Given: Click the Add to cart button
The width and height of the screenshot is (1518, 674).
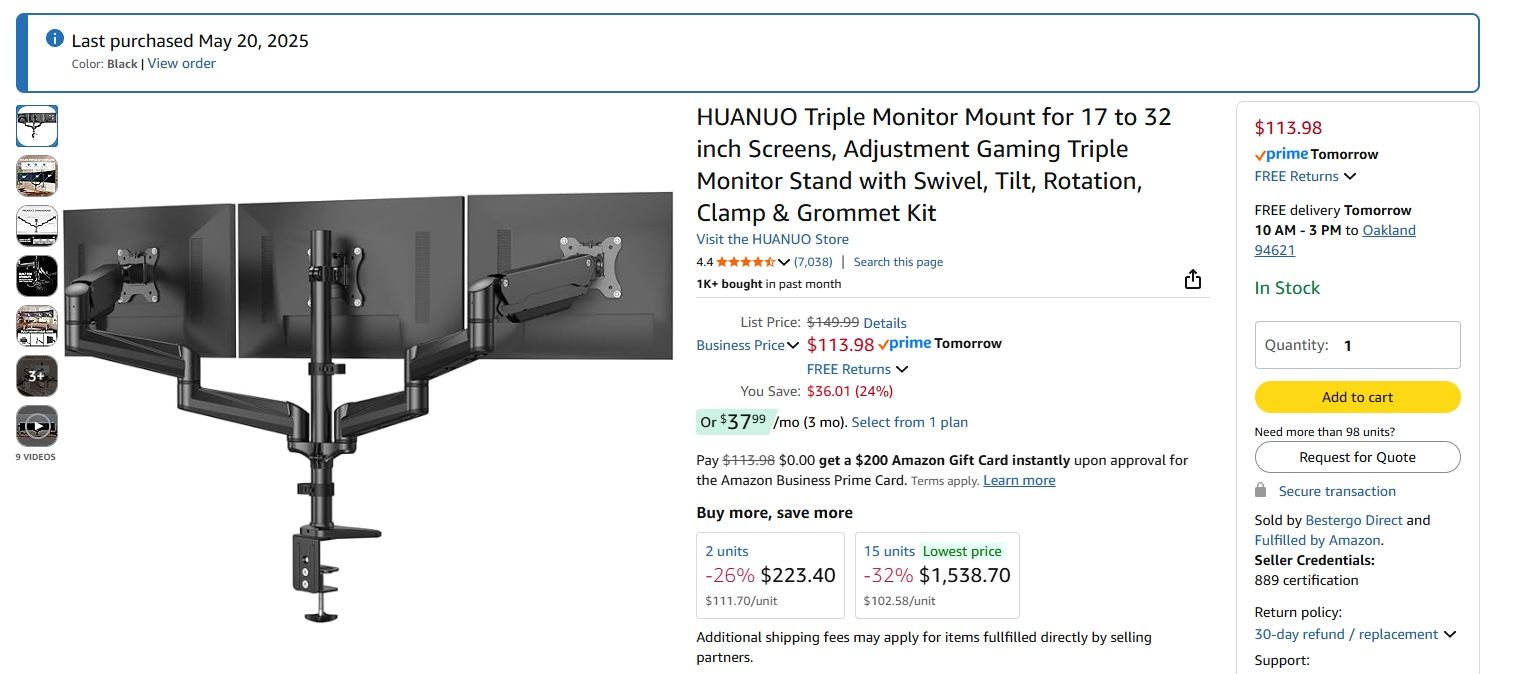Looking at the screenshot, I should 1357,397.
